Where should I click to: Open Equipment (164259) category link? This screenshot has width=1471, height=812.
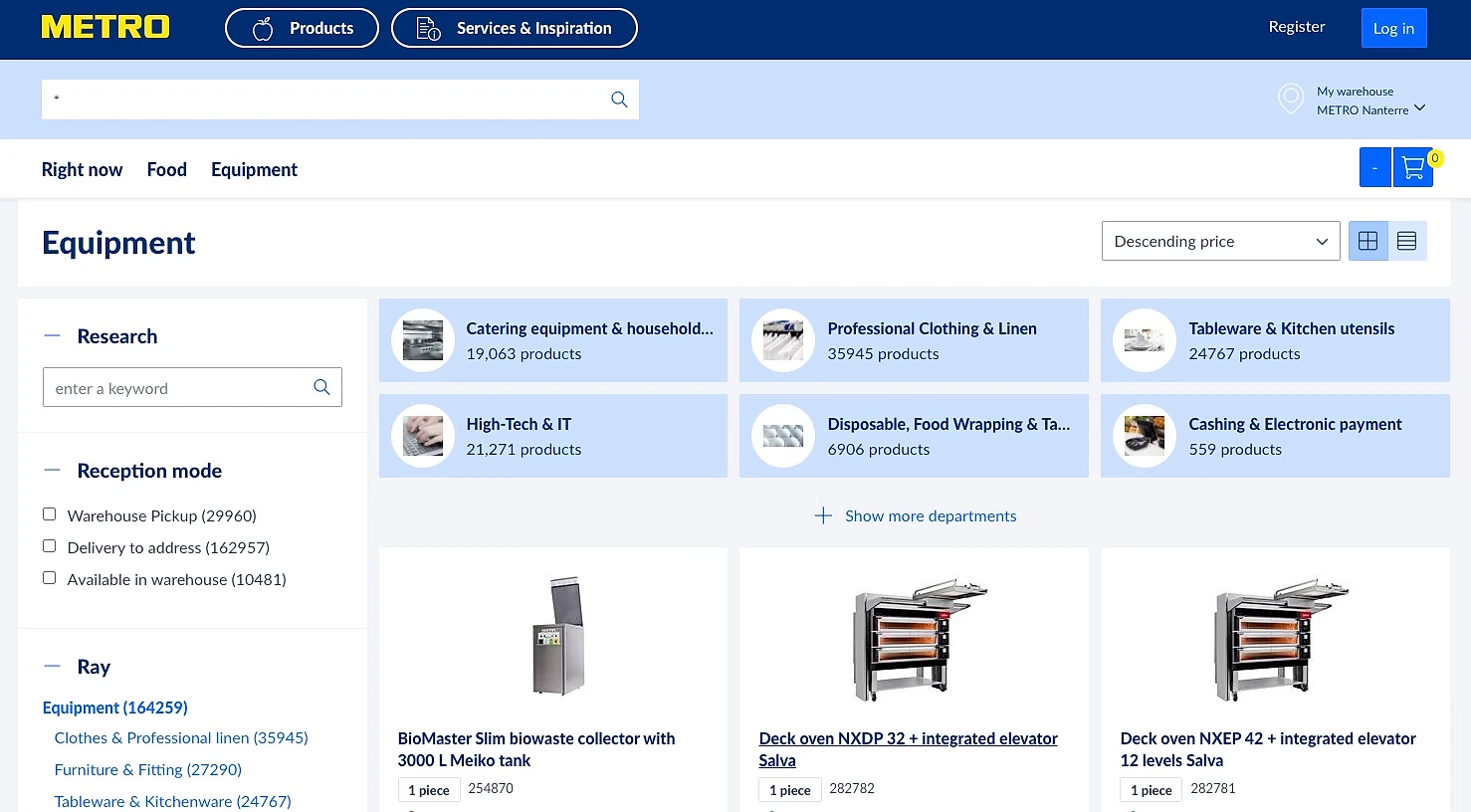coord(115,708)
